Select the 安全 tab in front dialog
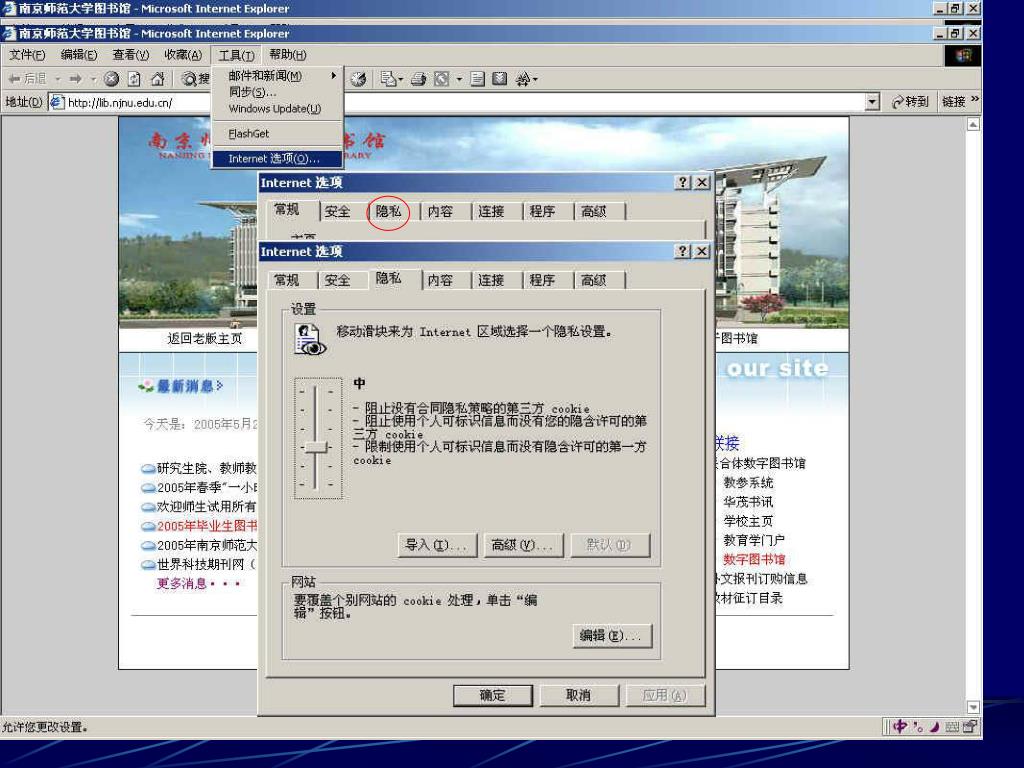The width and height of the screenshot is (1024, 768). point(337,280)
